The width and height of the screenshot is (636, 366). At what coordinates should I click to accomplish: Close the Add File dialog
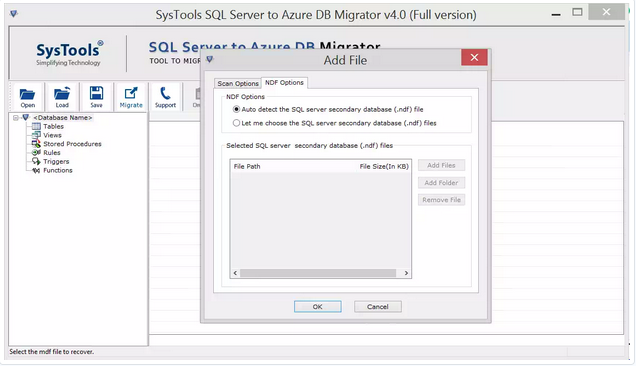click(x=474, y=57)
